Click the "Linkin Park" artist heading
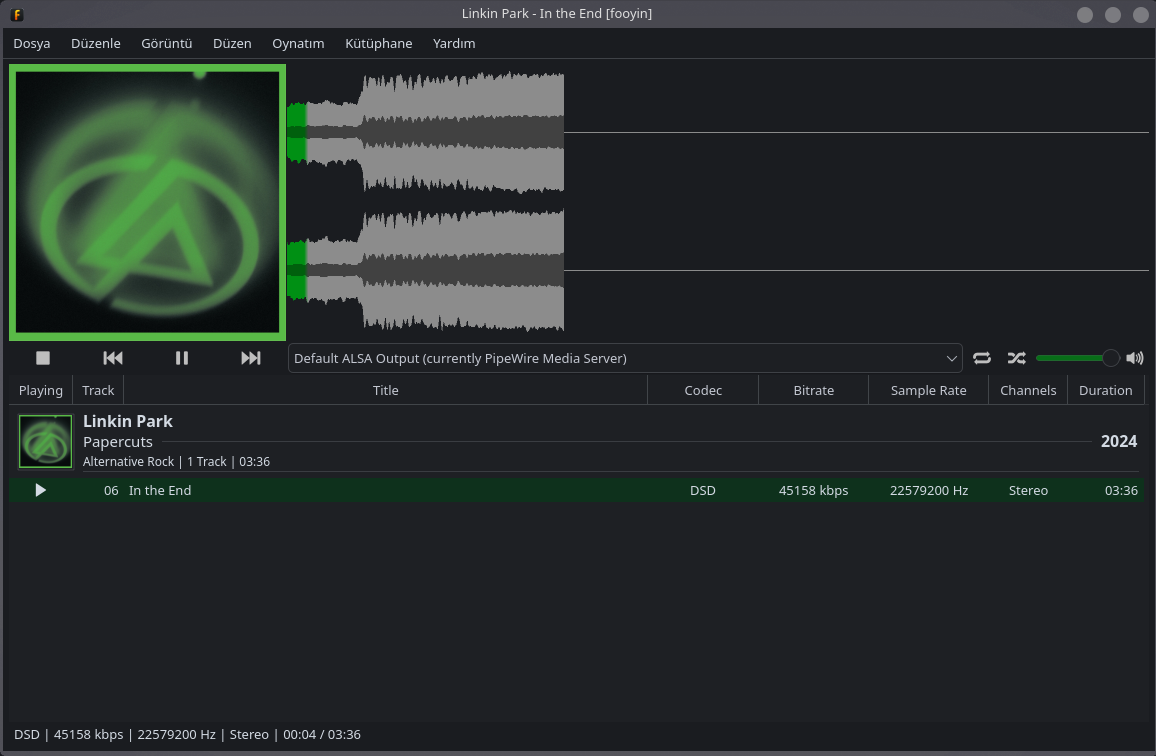The height and width of the screenshot is (756, 1156). (x=128, y=421)
